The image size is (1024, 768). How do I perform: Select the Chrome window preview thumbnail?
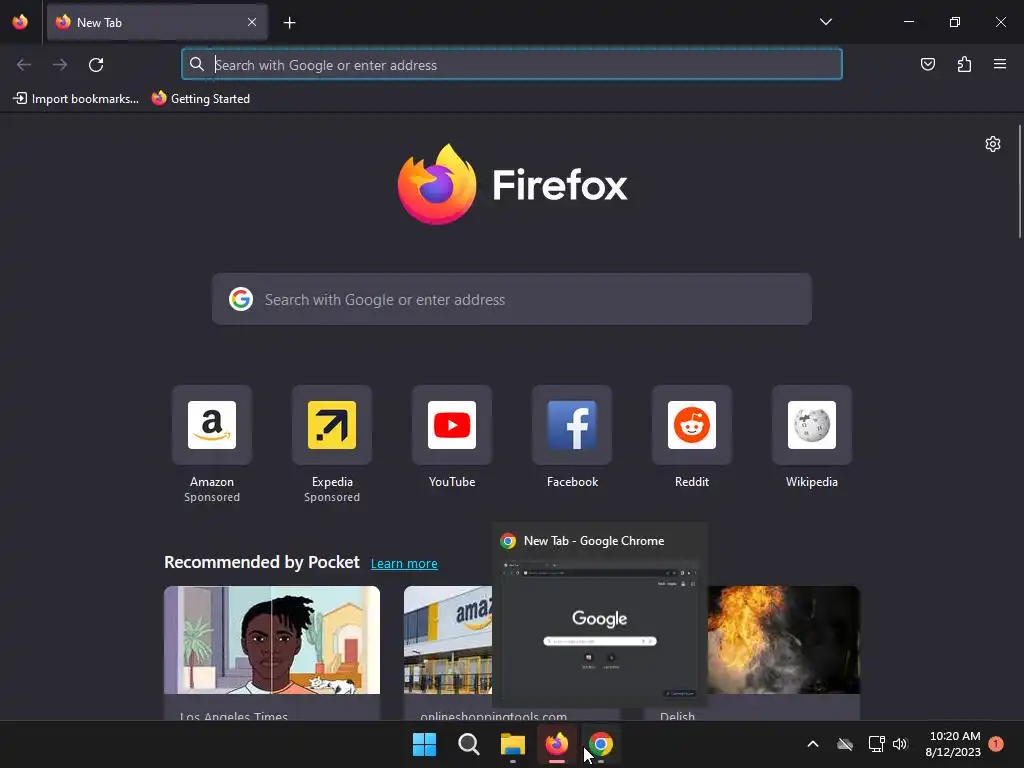tap(600, 629)
